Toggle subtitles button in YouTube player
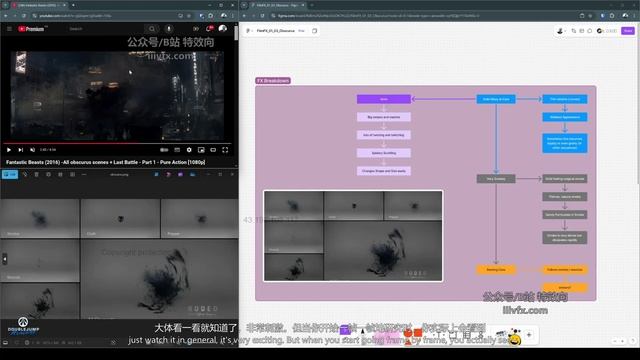 (177, 150)
